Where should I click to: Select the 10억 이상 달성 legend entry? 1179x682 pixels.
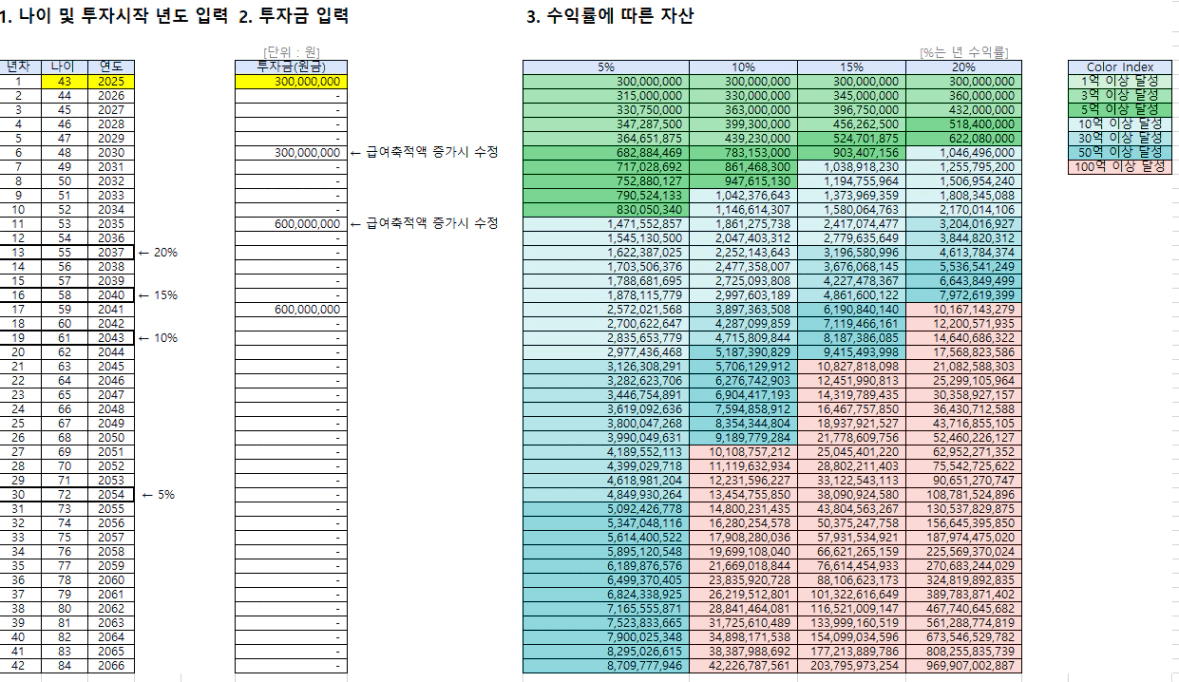(1120, 124)
